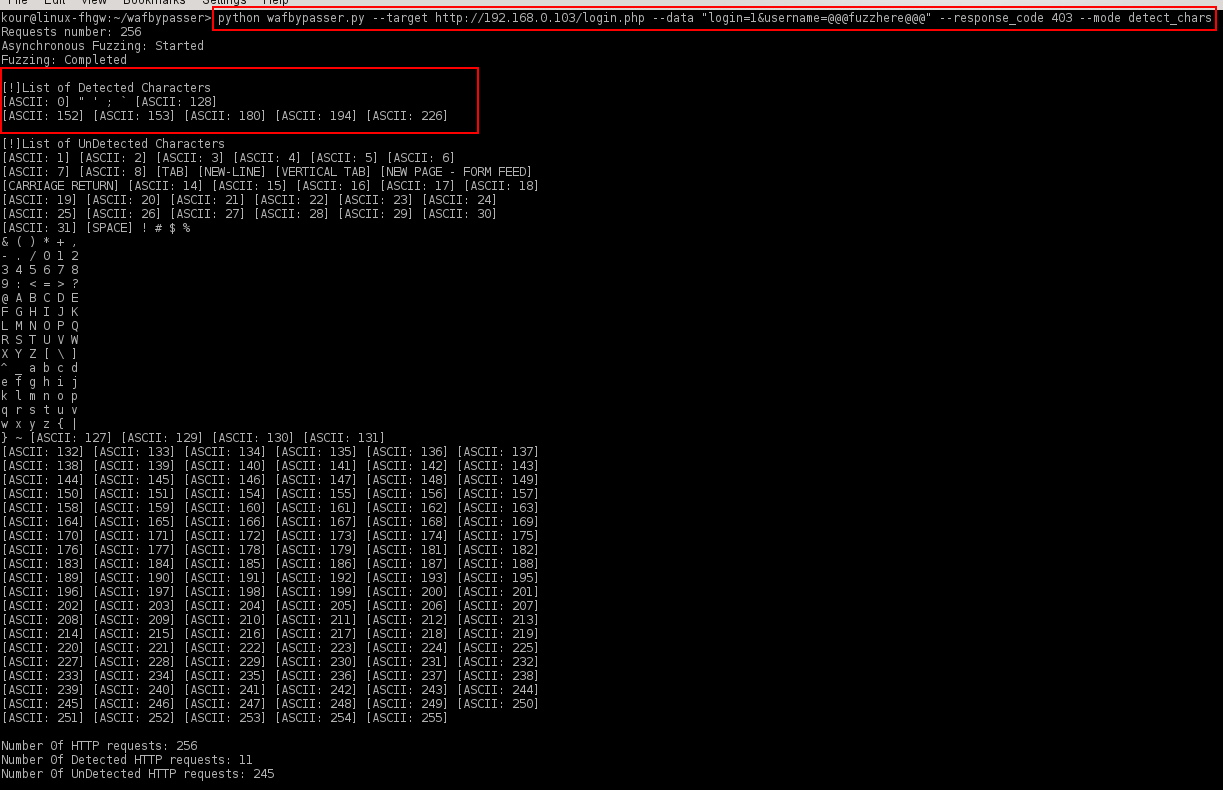Click undetected entry [ASCII: 200]
The width and height of the screenshot is (1223, 790).
pyautogui.click(x=407, y=592)
